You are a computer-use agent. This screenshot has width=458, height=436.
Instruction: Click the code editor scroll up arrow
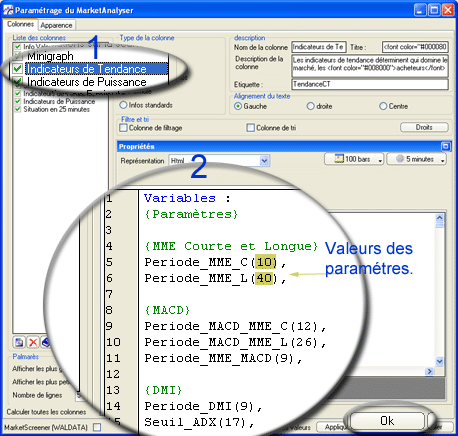pyautogui.click(x=440, y=218)
